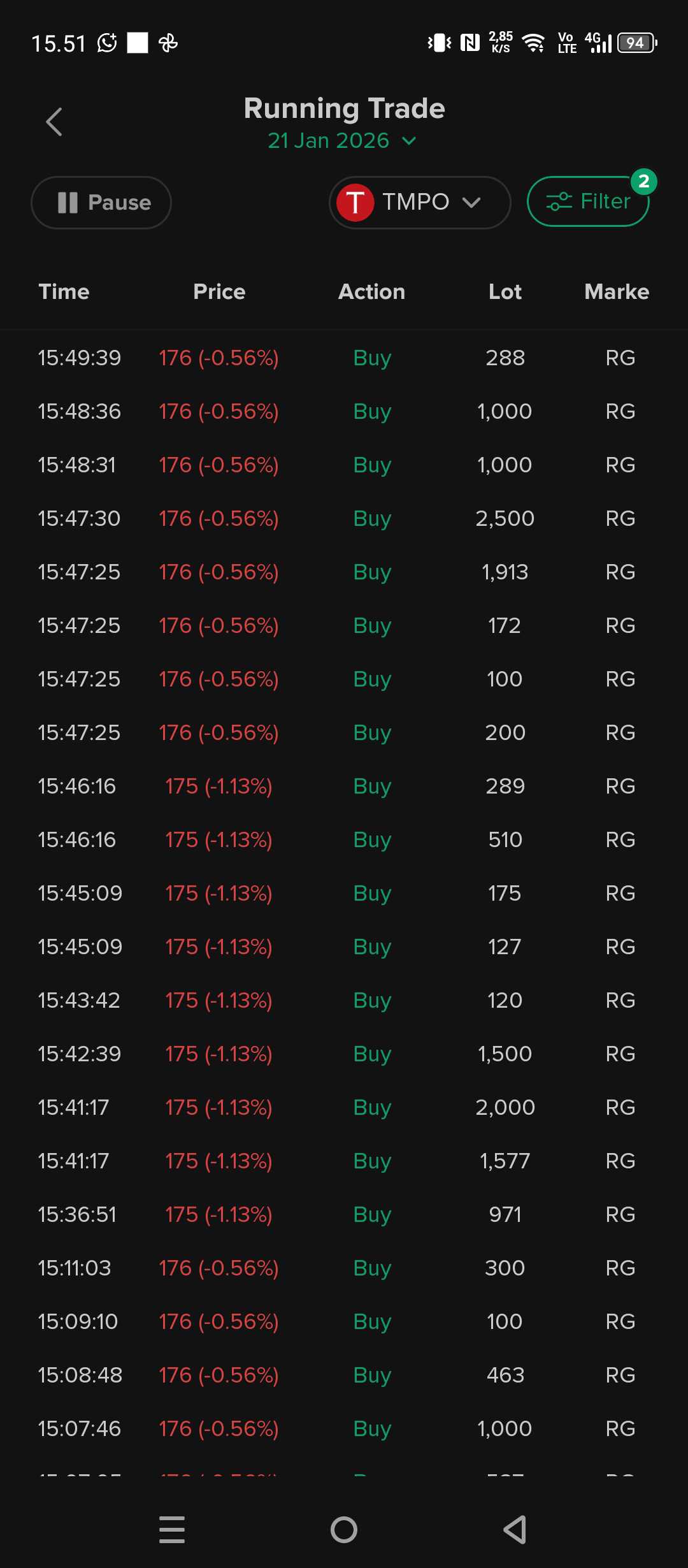Tap the Action column header
The height and width of the screenshot is (1568, 688).
pos(372,291)
